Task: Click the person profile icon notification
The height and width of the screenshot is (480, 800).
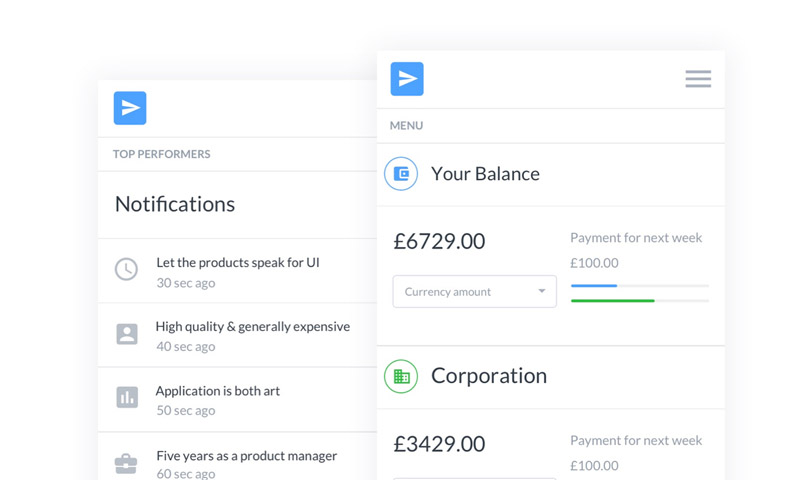Action: coord(127,334)
